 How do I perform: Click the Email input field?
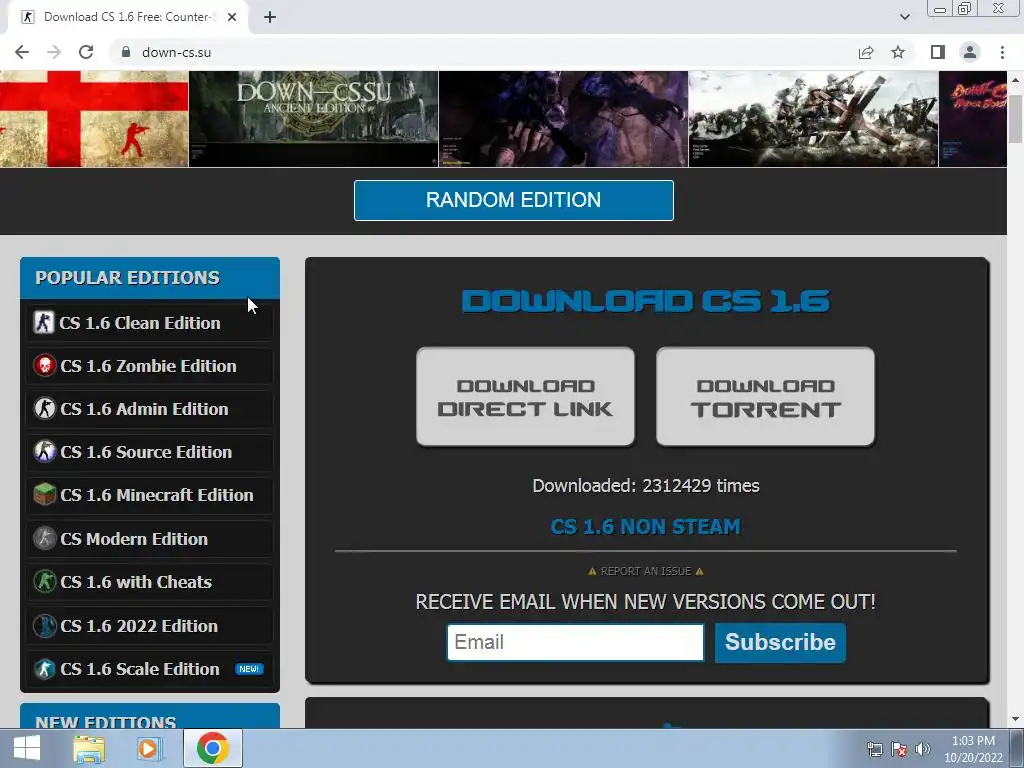coord(575,642)
